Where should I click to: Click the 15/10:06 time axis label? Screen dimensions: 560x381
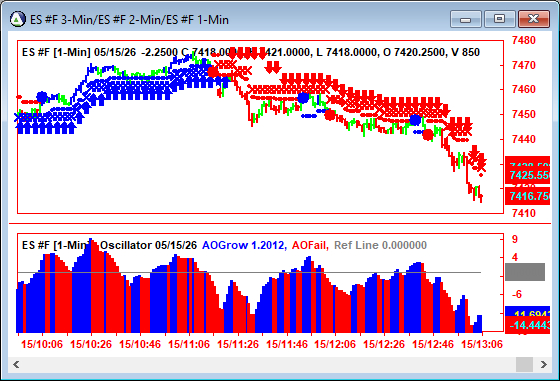pos(42,344)
